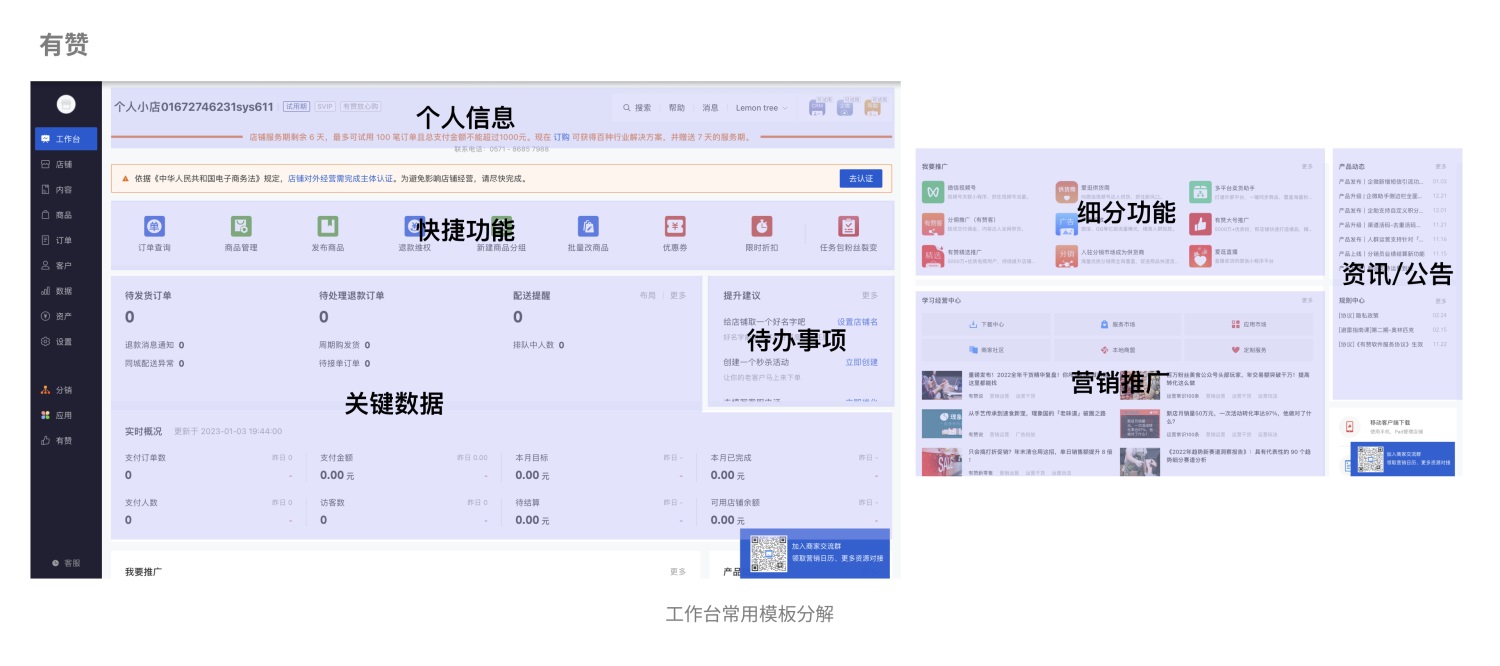Open the 批量改商品 shortcut icon
Image resolution: width=1500 pixels, height=666 pixels.
point(588,226)
